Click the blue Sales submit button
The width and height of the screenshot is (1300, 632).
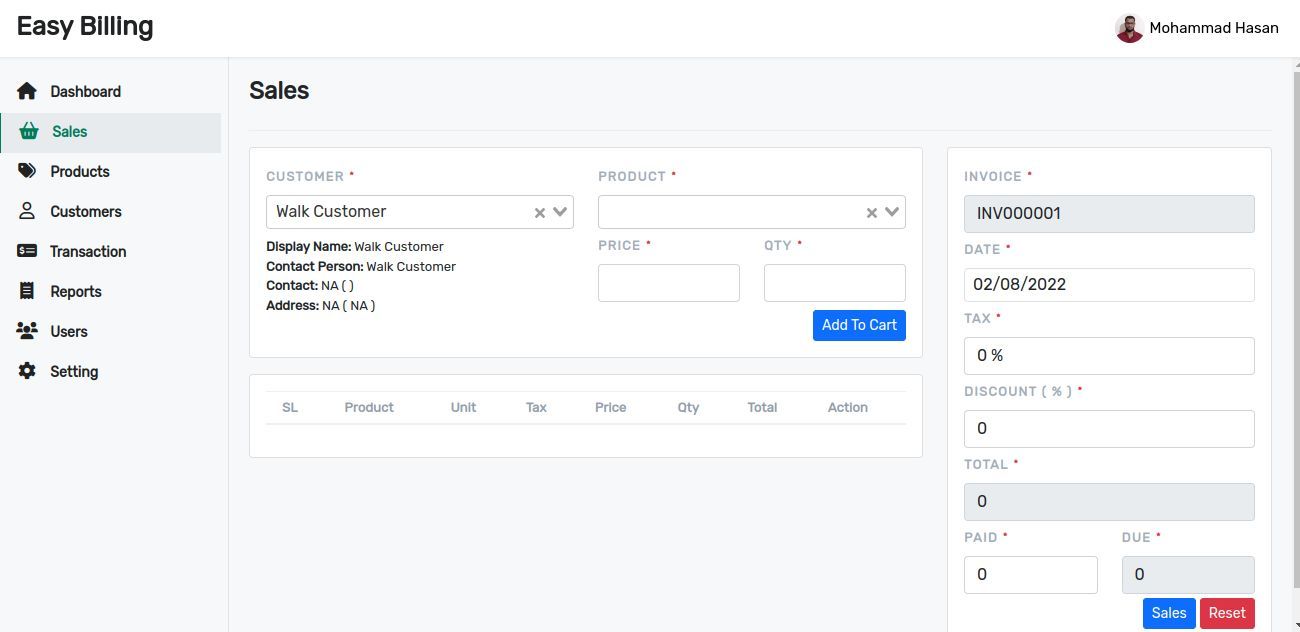point(1168,613)
